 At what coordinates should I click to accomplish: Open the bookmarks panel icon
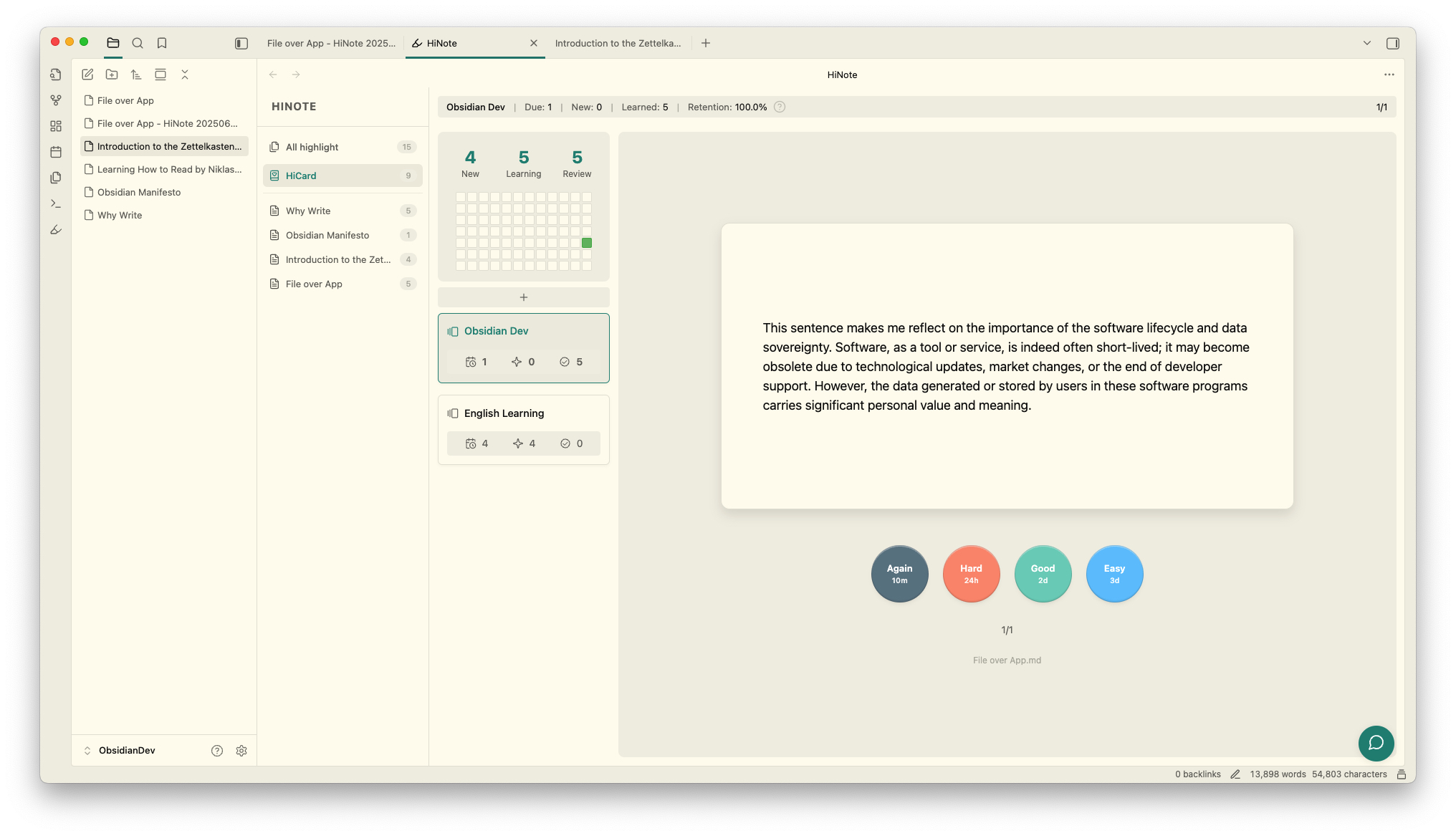tap(162, 43)
